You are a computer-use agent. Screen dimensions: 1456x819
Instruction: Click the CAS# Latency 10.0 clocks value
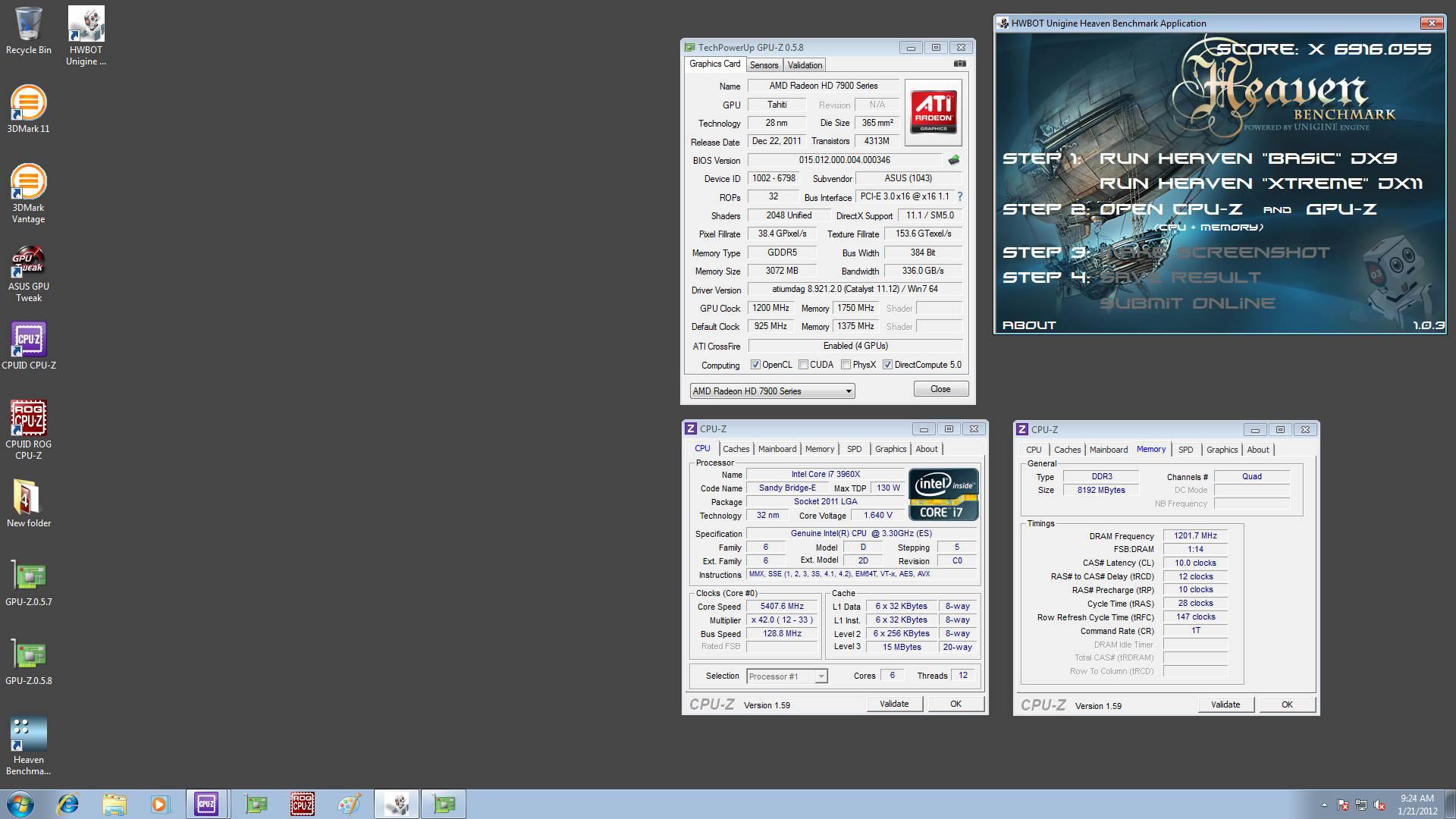(1195, 563)
